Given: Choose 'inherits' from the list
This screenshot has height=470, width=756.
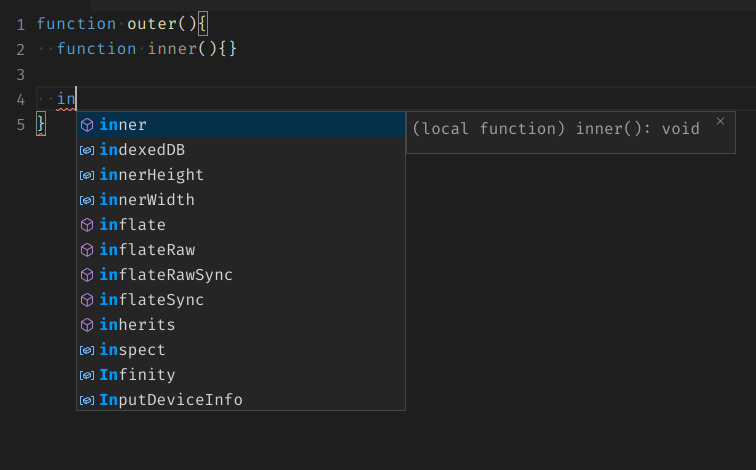Looking at the screenshot, I should click(241, 325).
